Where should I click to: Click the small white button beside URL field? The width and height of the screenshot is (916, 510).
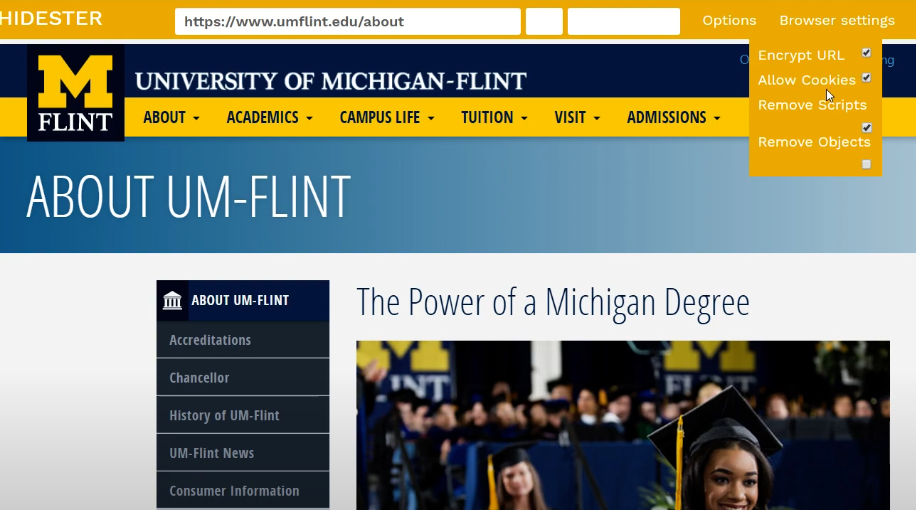[x=544, y=22]
